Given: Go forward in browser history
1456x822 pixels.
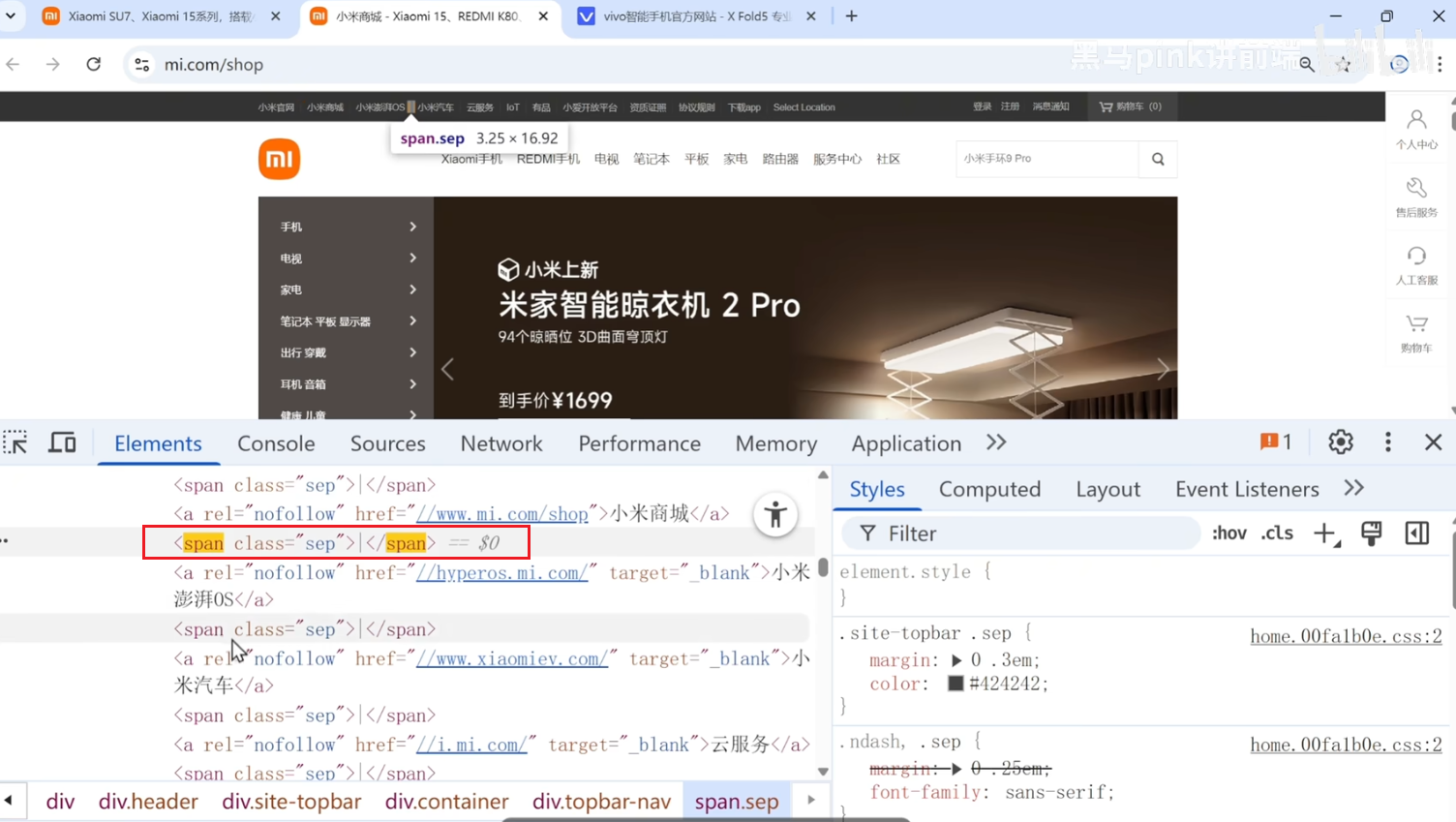Looking at the screenshot, I should click(53, 64).
